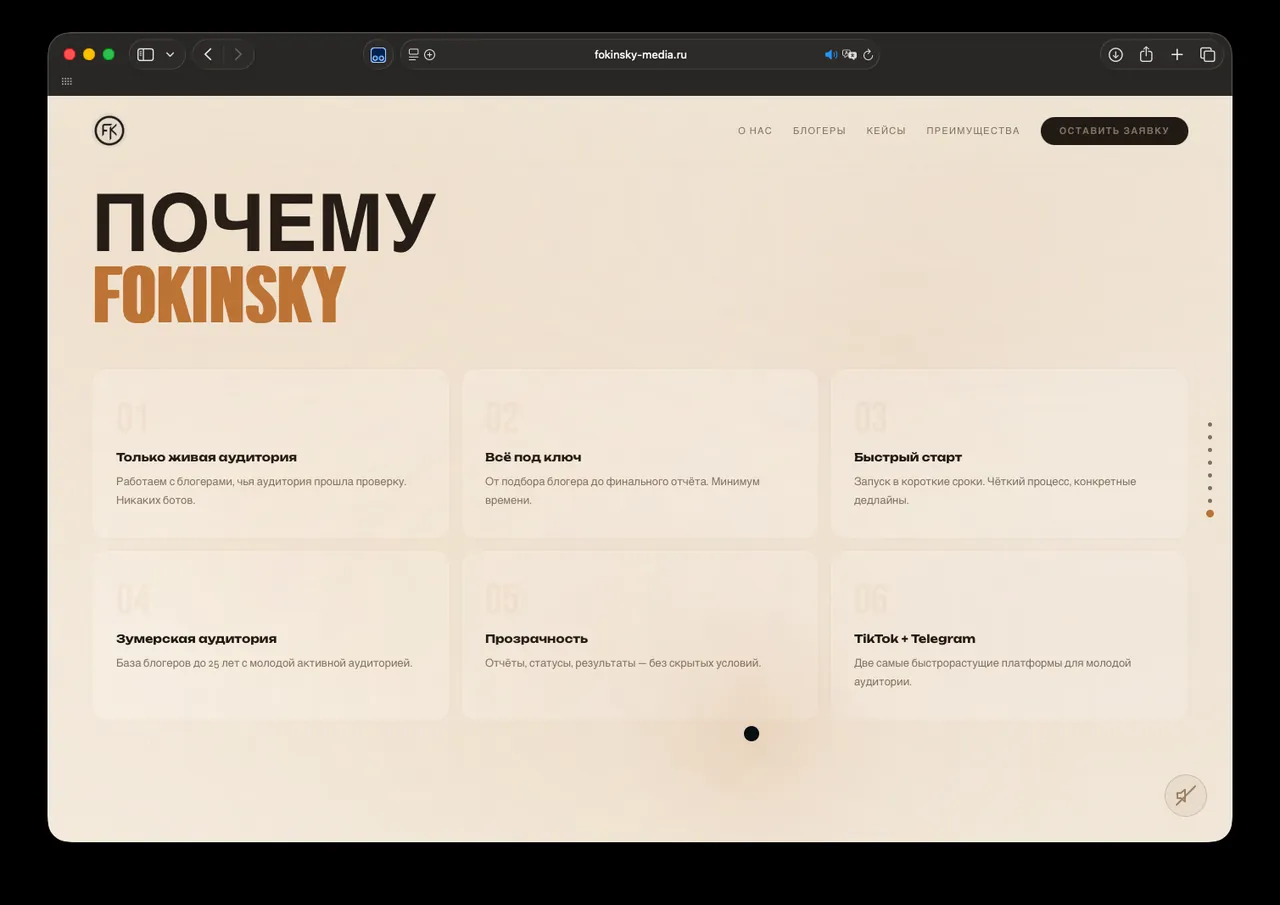Open the favorites grid icon below toolbar

67,82
